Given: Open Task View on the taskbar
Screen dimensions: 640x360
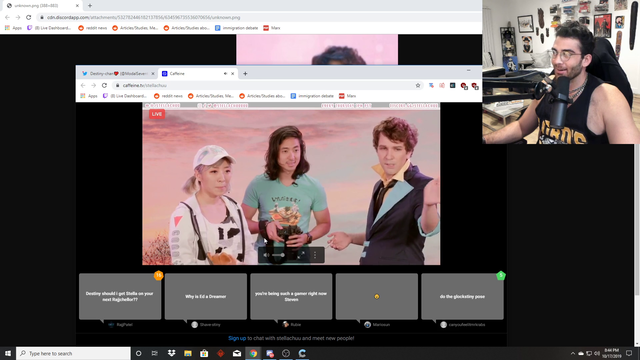Looking at the screenshot, I should tap(155, 353).
